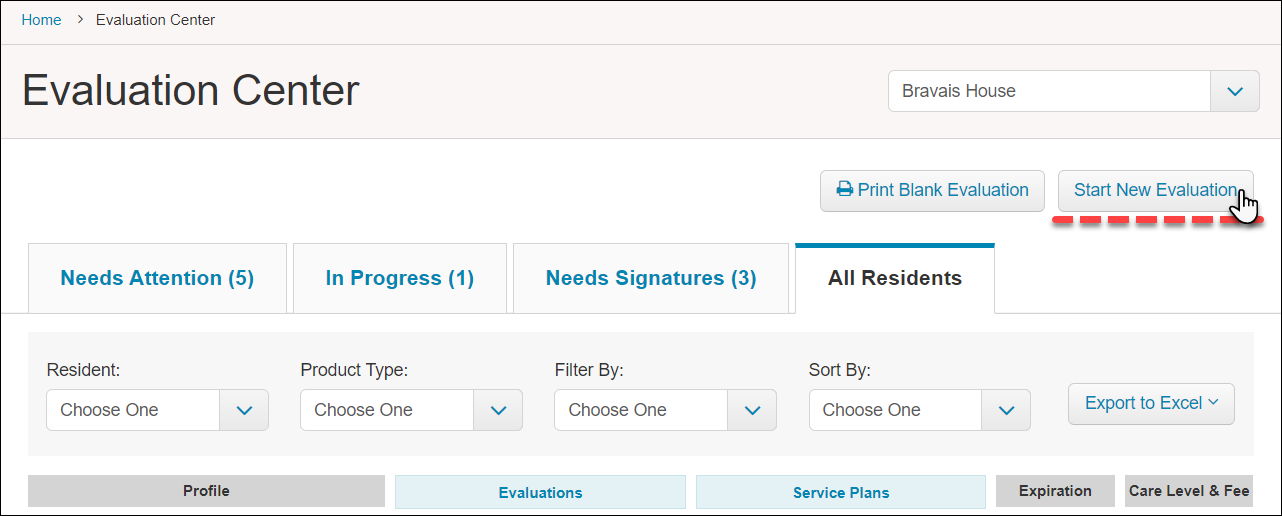The image size is (1282, 516).
Task: Click the Resident Choose One field
Action: 133,410
